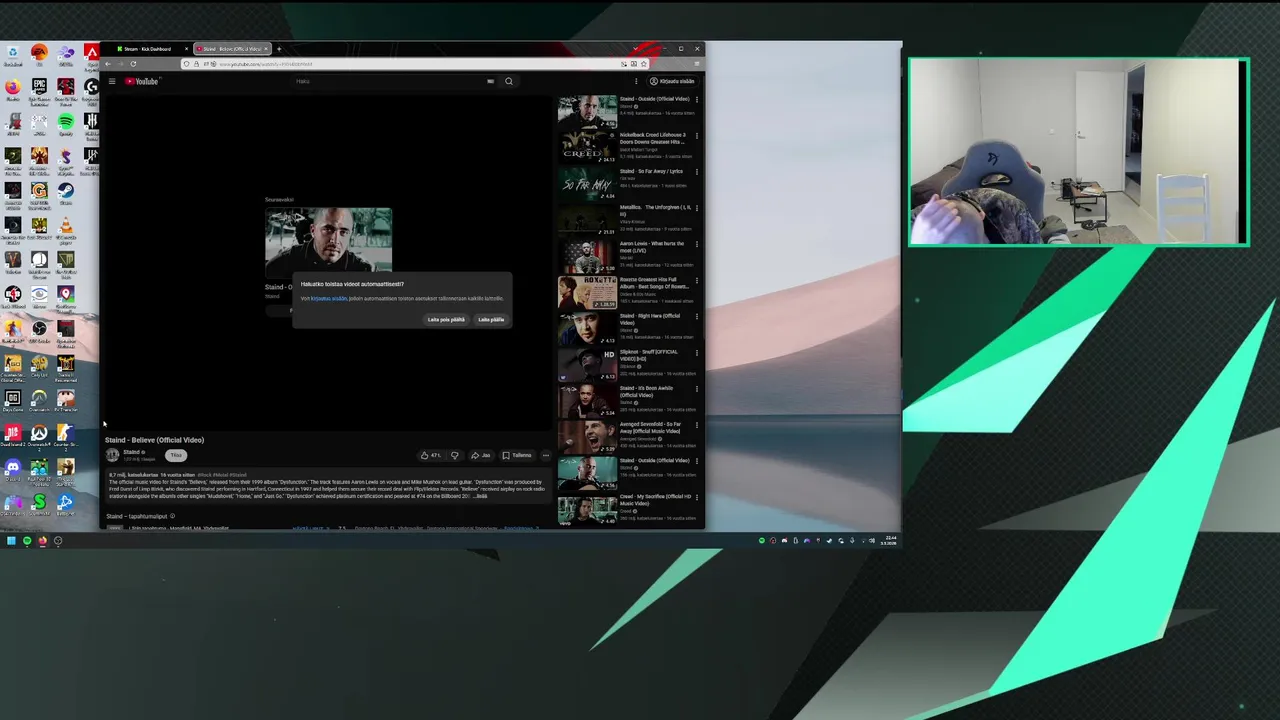Play Roxette Greatest Hits Full Album
This screenshot has width=1280, height=720.
tap(587, 292)
